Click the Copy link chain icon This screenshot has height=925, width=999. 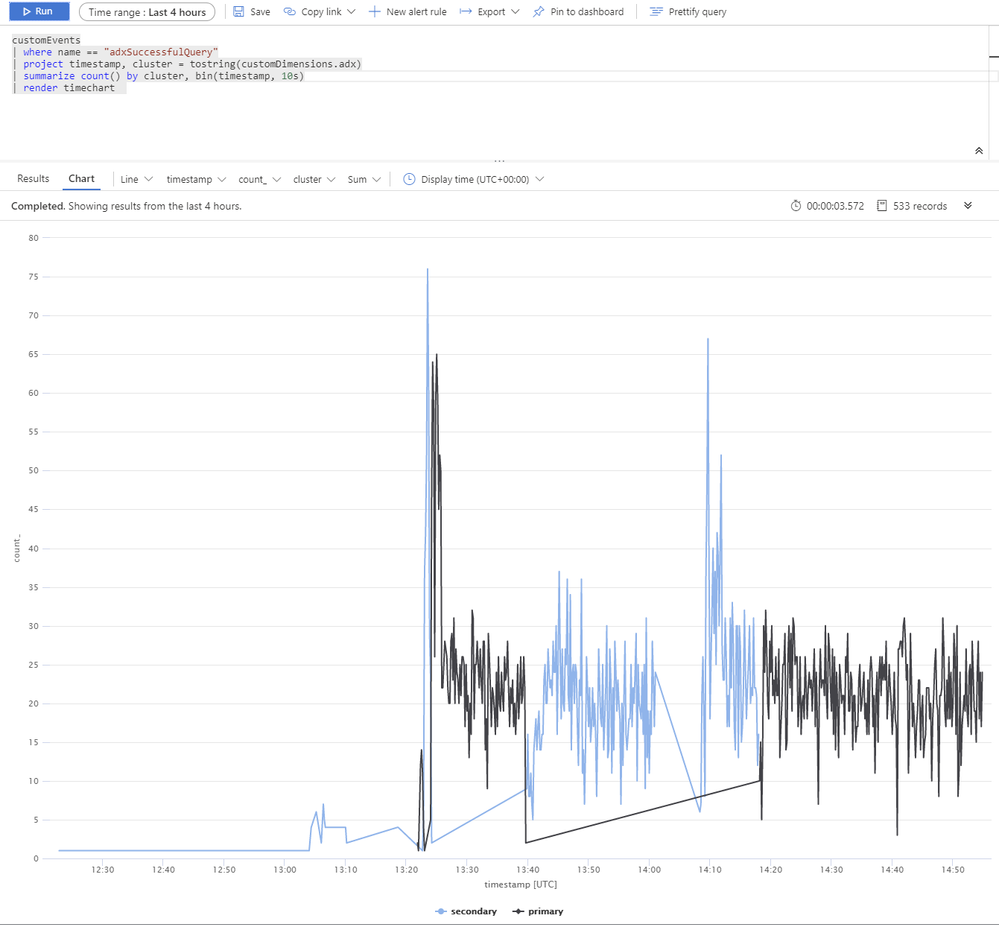coord(290,11)
